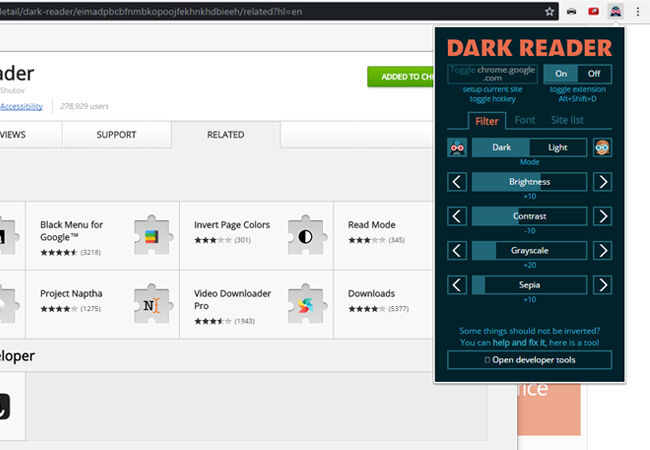This screenshot has height=450, width=650.
Task: Increase Brightness with right arrow
Action: pos(603,182)
